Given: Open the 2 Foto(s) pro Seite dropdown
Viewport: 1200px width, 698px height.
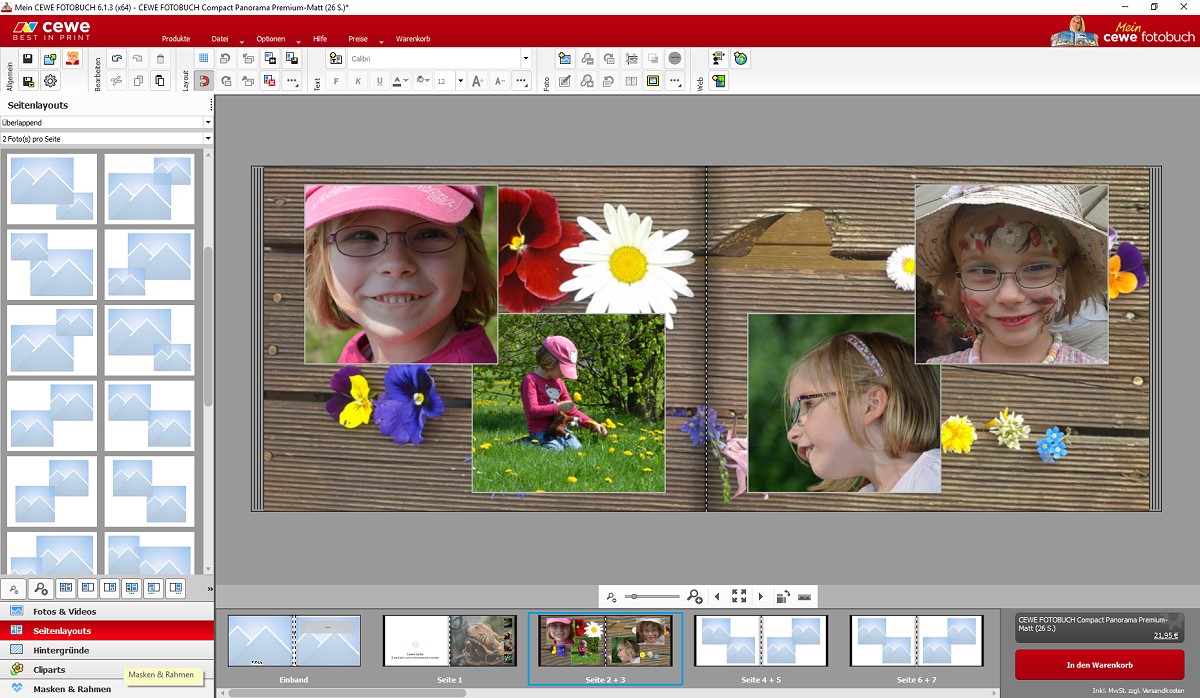Looking at the screenshot, I should click(x=107, y=138).
